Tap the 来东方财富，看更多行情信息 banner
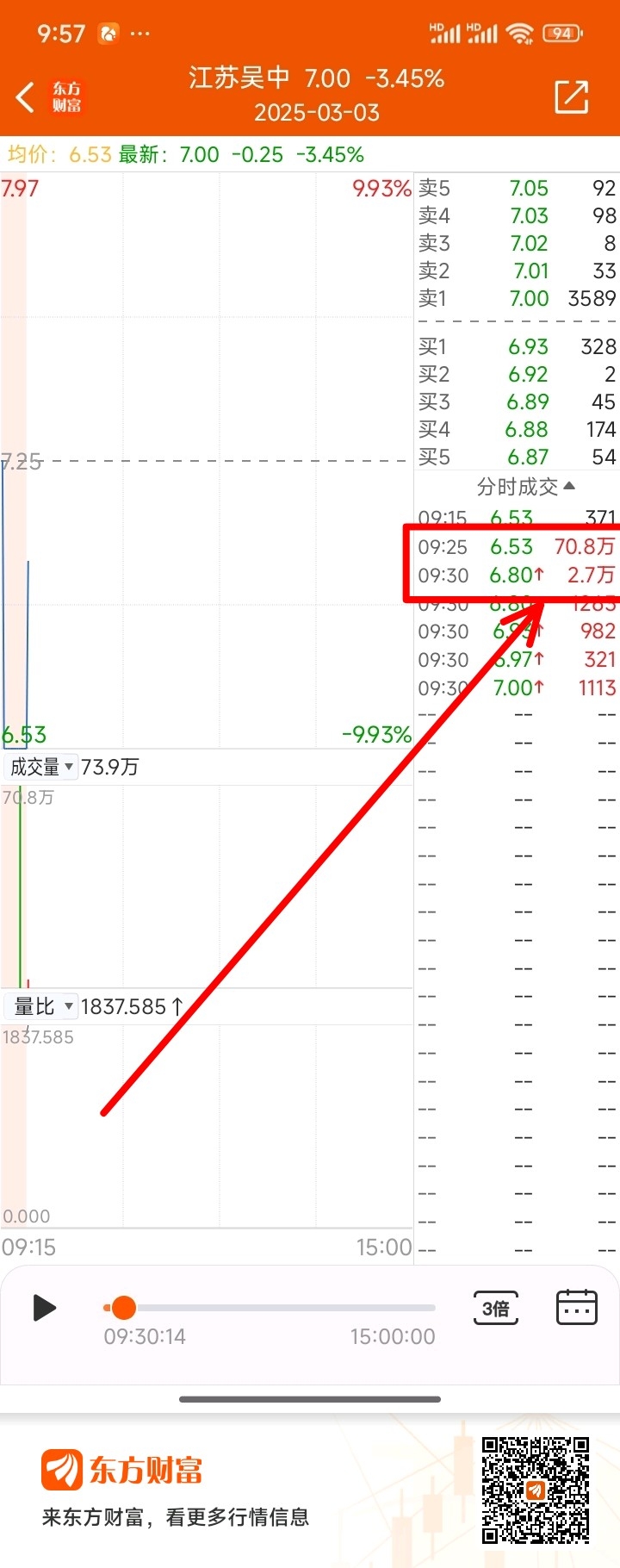Image resolution: width=620 pixels, height=1568 pixels. 176,1517
